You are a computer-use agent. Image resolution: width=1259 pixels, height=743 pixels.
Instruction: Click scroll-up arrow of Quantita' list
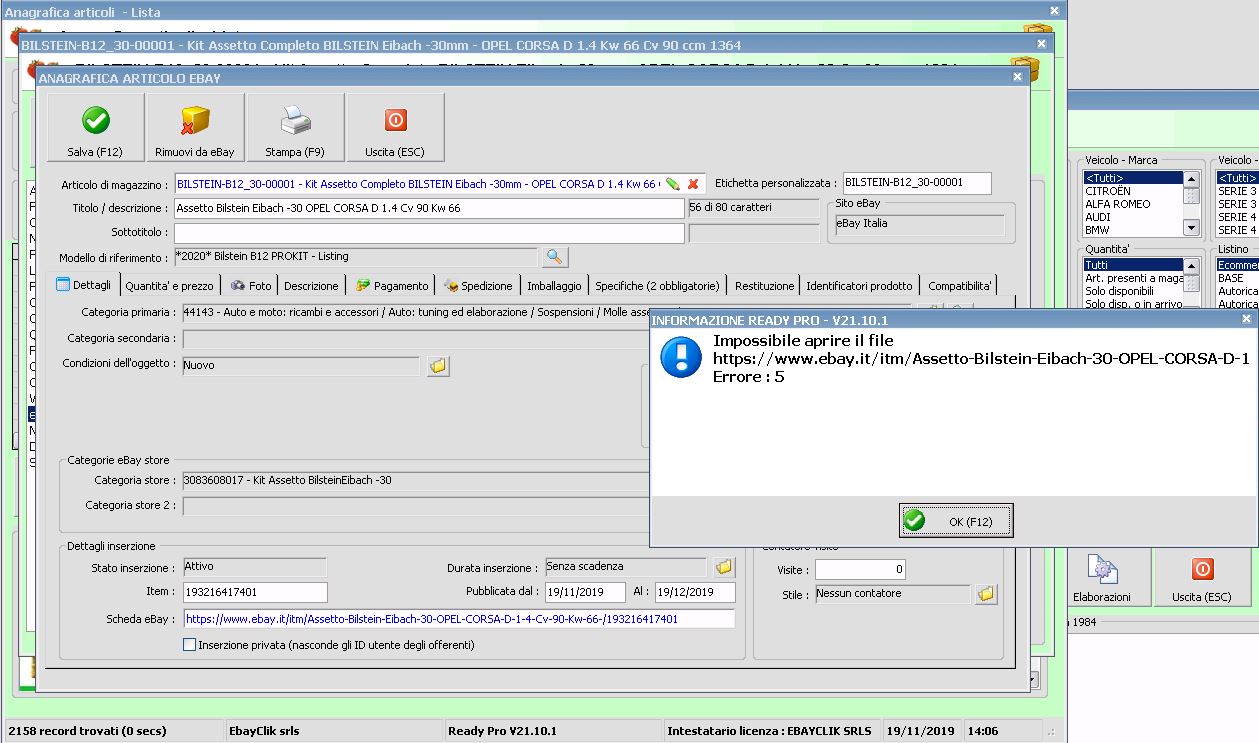click(1191, 266)
